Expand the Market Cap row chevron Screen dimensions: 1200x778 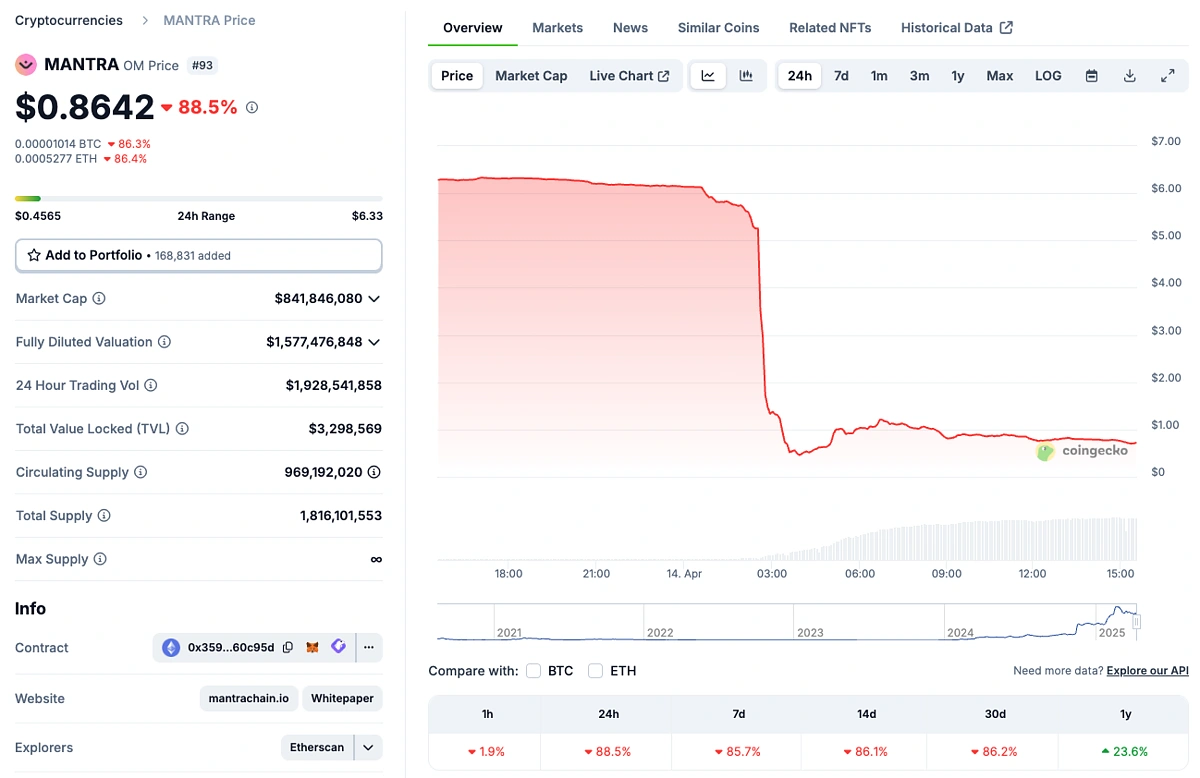click(374, 298)
